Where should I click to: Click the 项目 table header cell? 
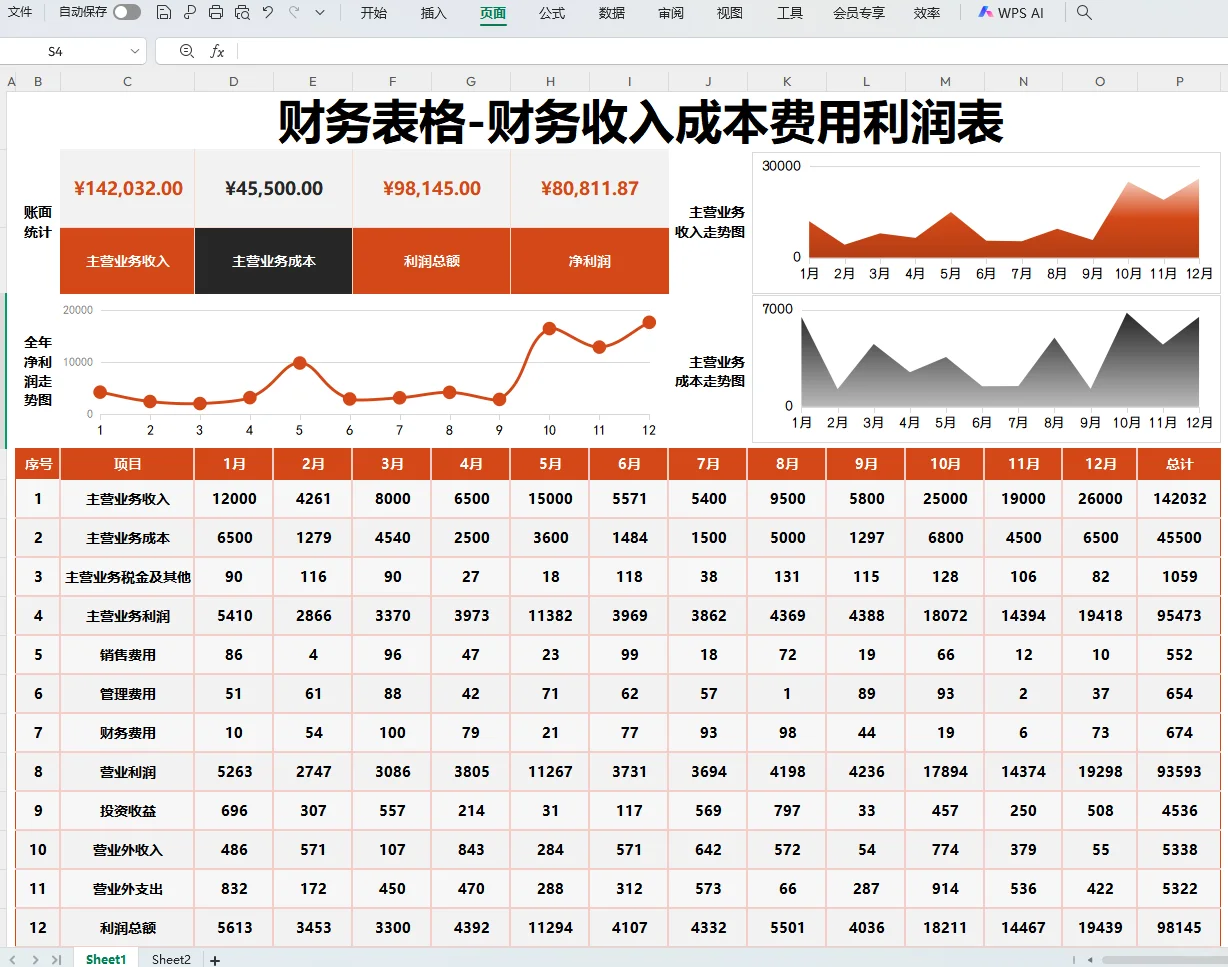tap(128, 464)
